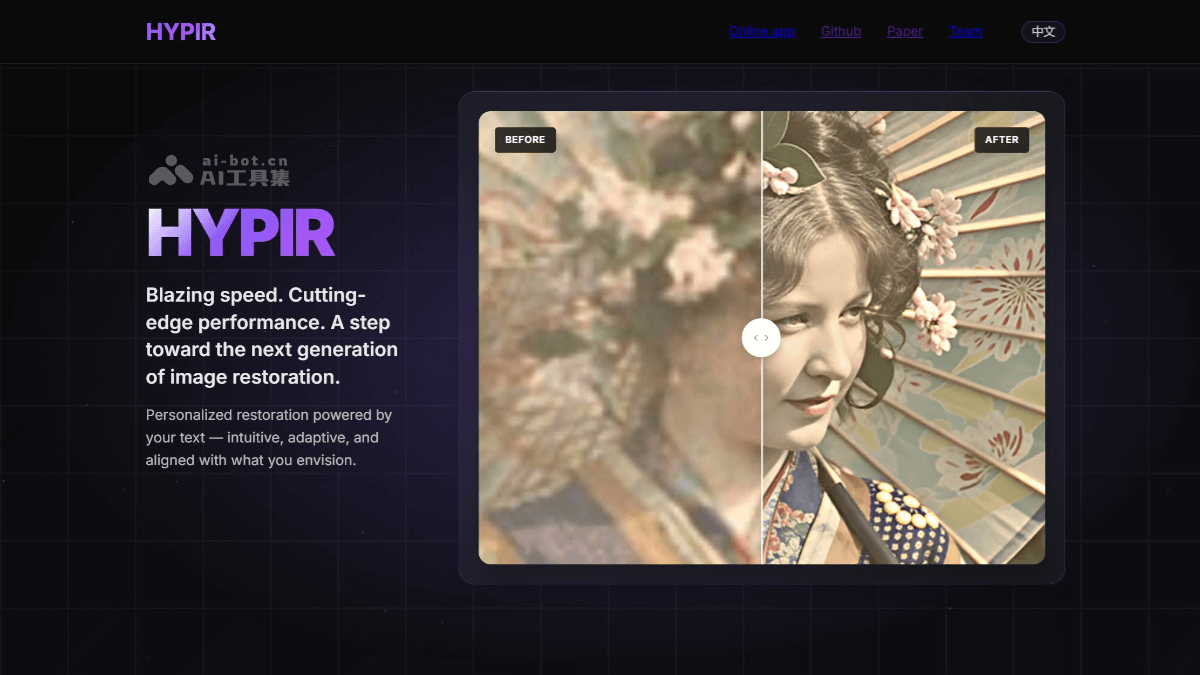Click the large gradient HYPIR heading
Image resolution: width=1200 pixels, height=675 pixels.
[x=241, y=232]
